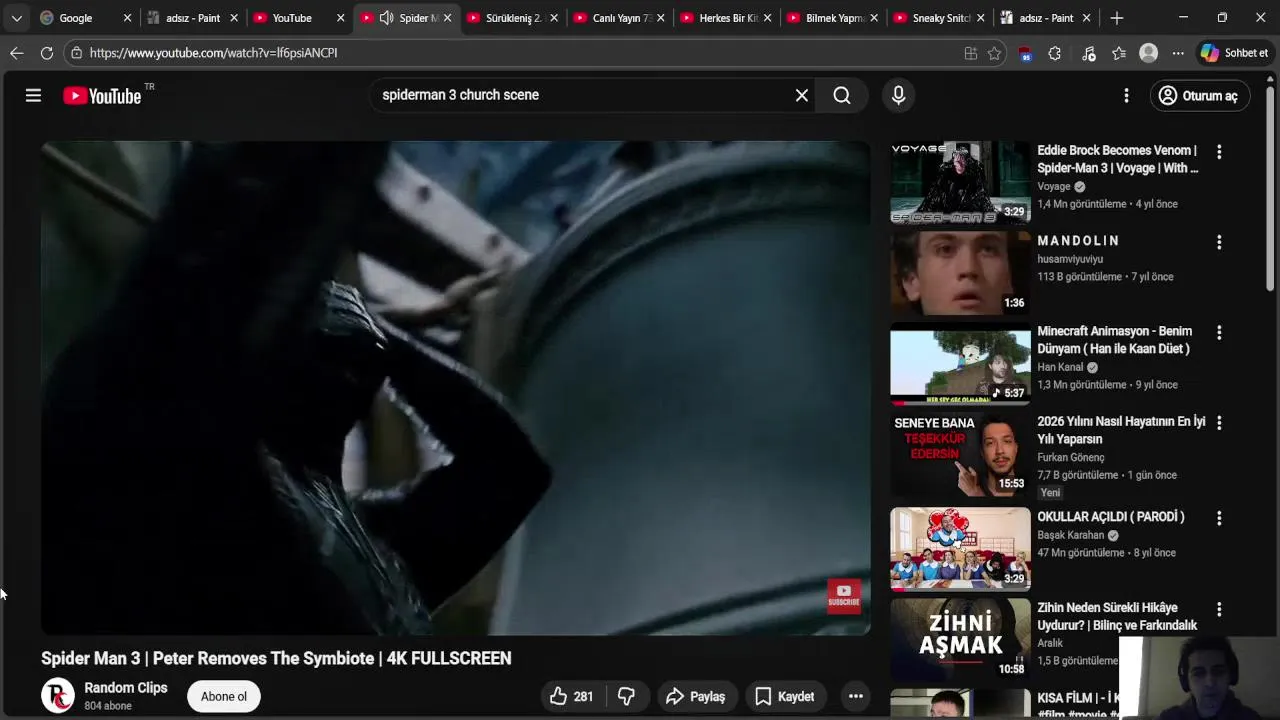Add this page to favorites with the star
1280x720 pixels.
click(x=994, y=53)
